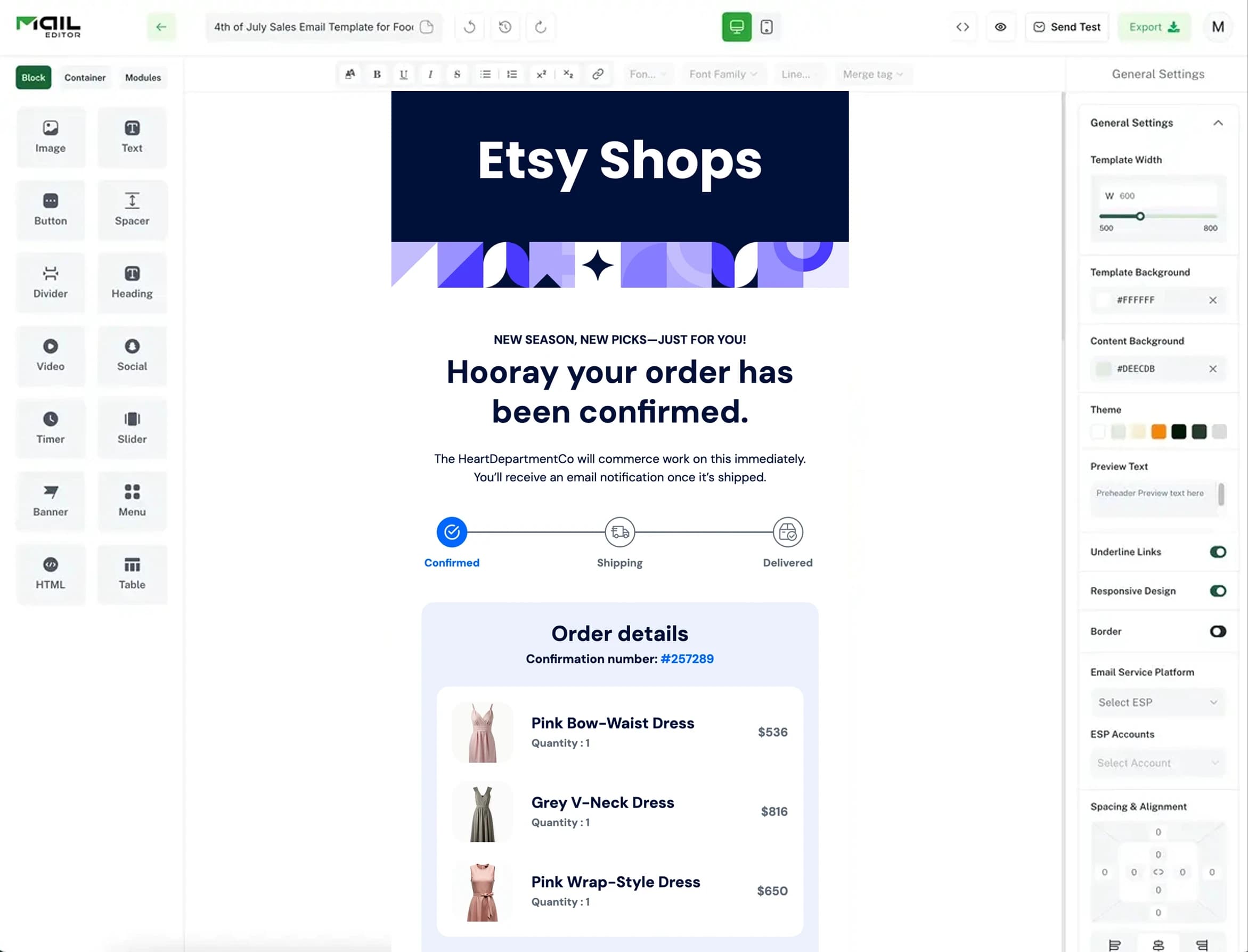The height and width of the screenshot is (952, 1248).
Task: Add a Timer block
Action: [51, 429]
